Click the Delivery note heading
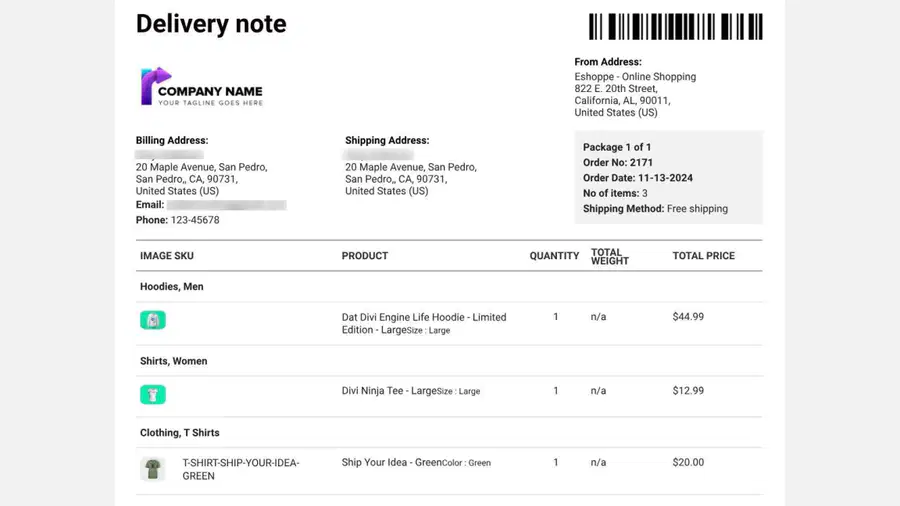 pyautogui.click(x=211, y=24)
